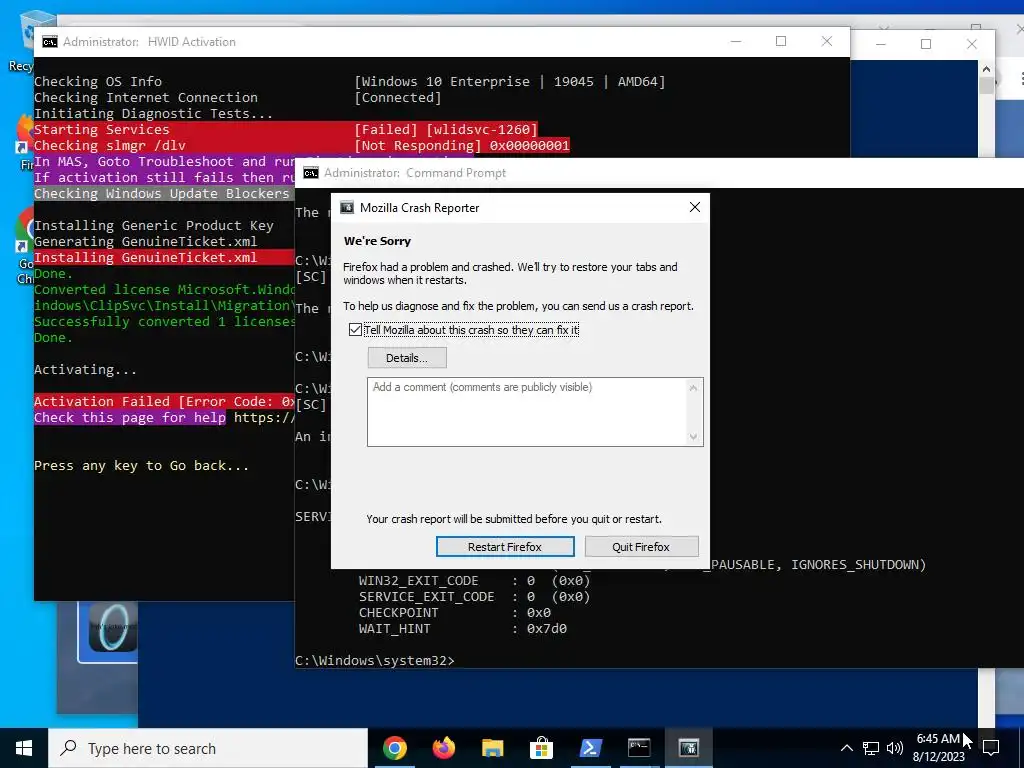
Task: Open Windows Start menu
Action: pyautogui.click(x=24, y=748)
